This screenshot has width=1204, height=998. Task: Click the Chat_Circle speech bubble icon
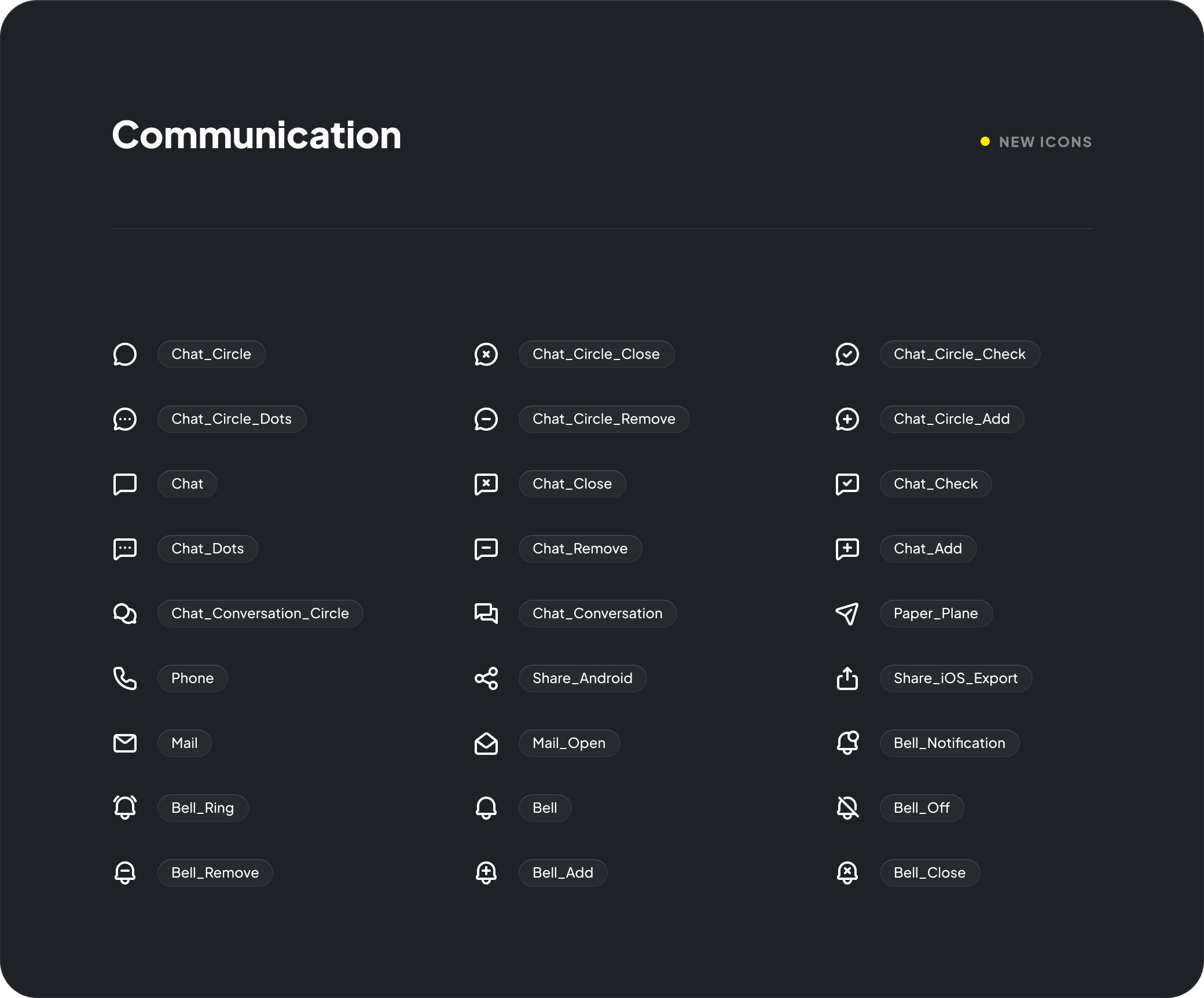(x=125, y=354)
